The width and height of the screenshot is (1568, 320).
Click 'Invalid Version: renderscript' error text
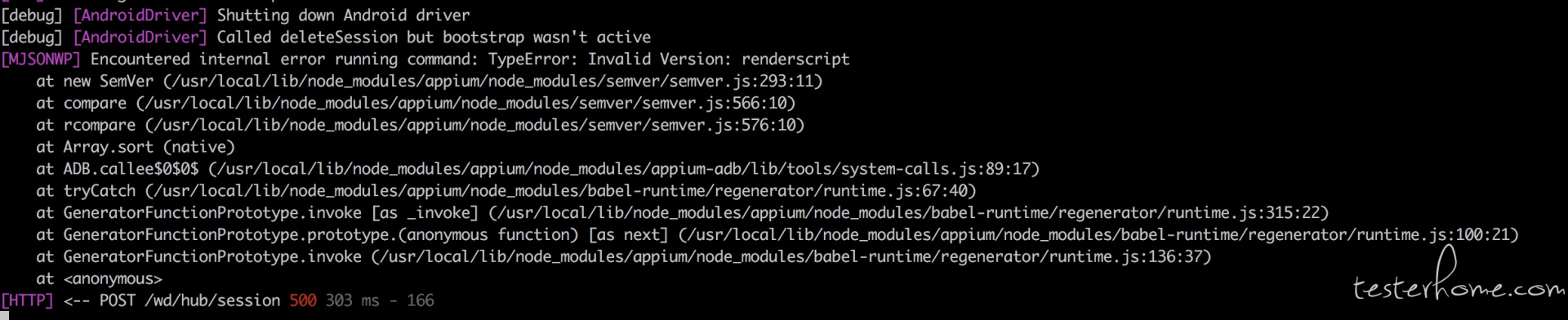click(x=719, y=60)
